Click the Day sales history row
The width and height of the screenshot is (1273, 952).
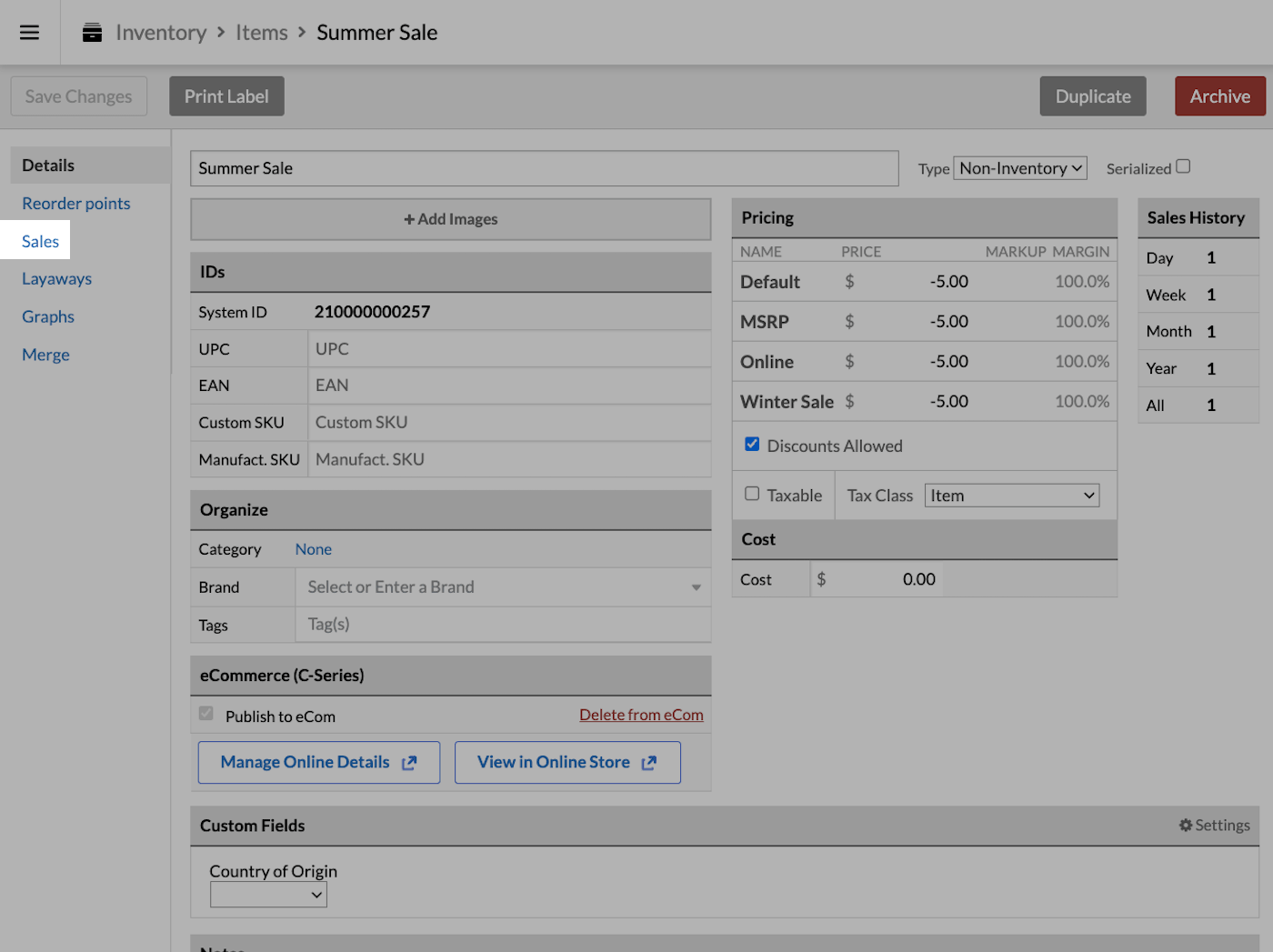click(1198, 258)
